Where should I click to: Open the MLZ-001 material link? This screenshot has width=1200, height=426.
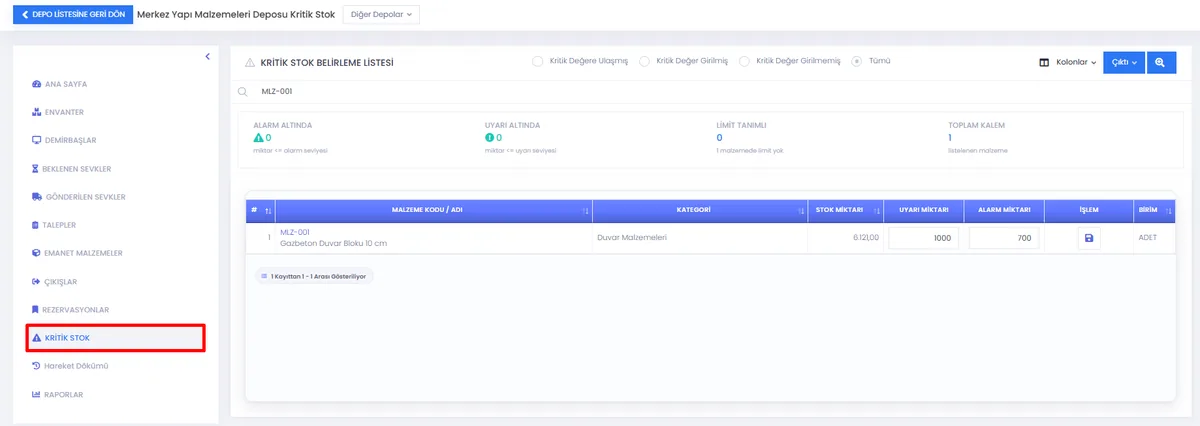pos(295,232)
